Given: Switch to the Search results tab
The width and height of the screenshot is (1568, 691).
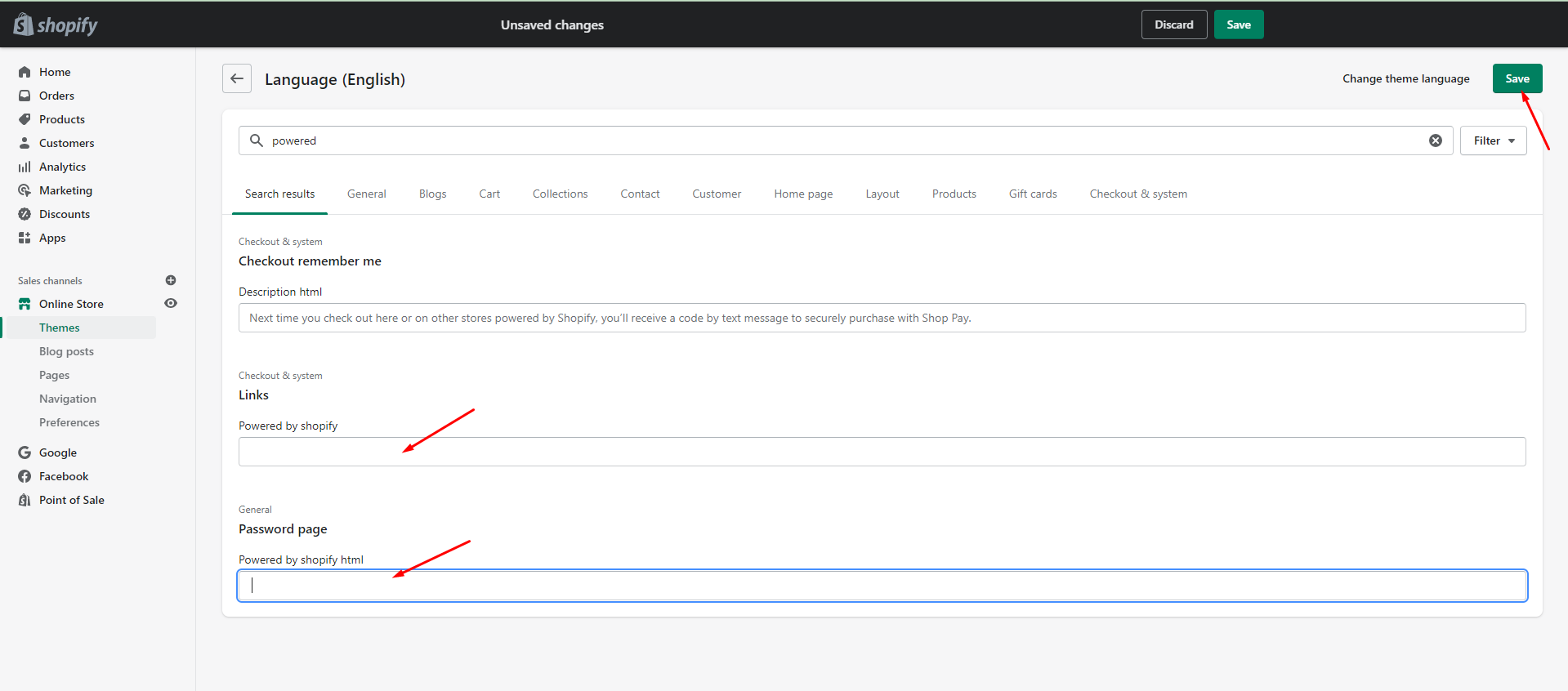Looking at the screenshot, I should pos(279,194).
